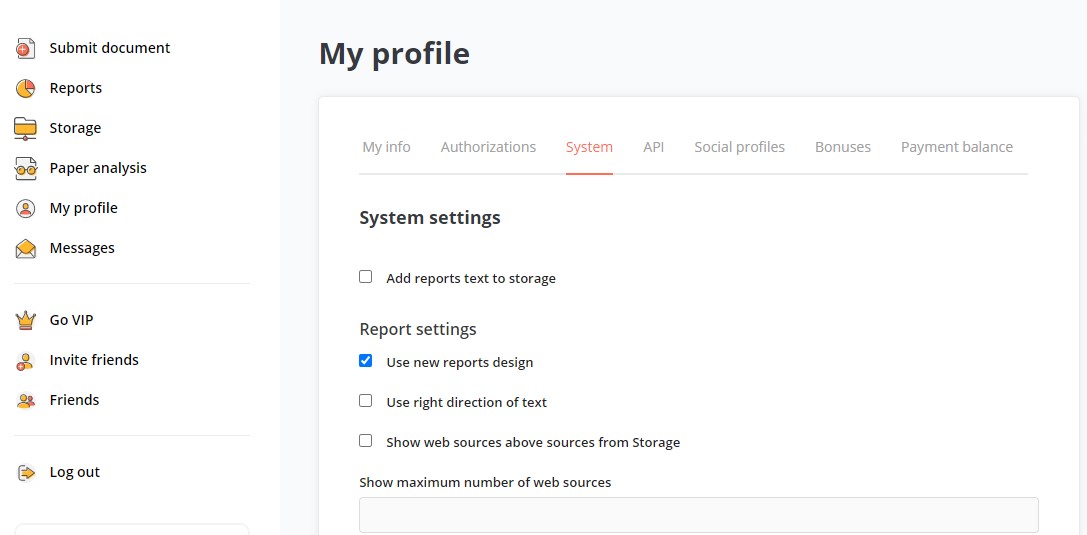
Task: Open Reports via pie chart icon
Action: tap(26, 89)
